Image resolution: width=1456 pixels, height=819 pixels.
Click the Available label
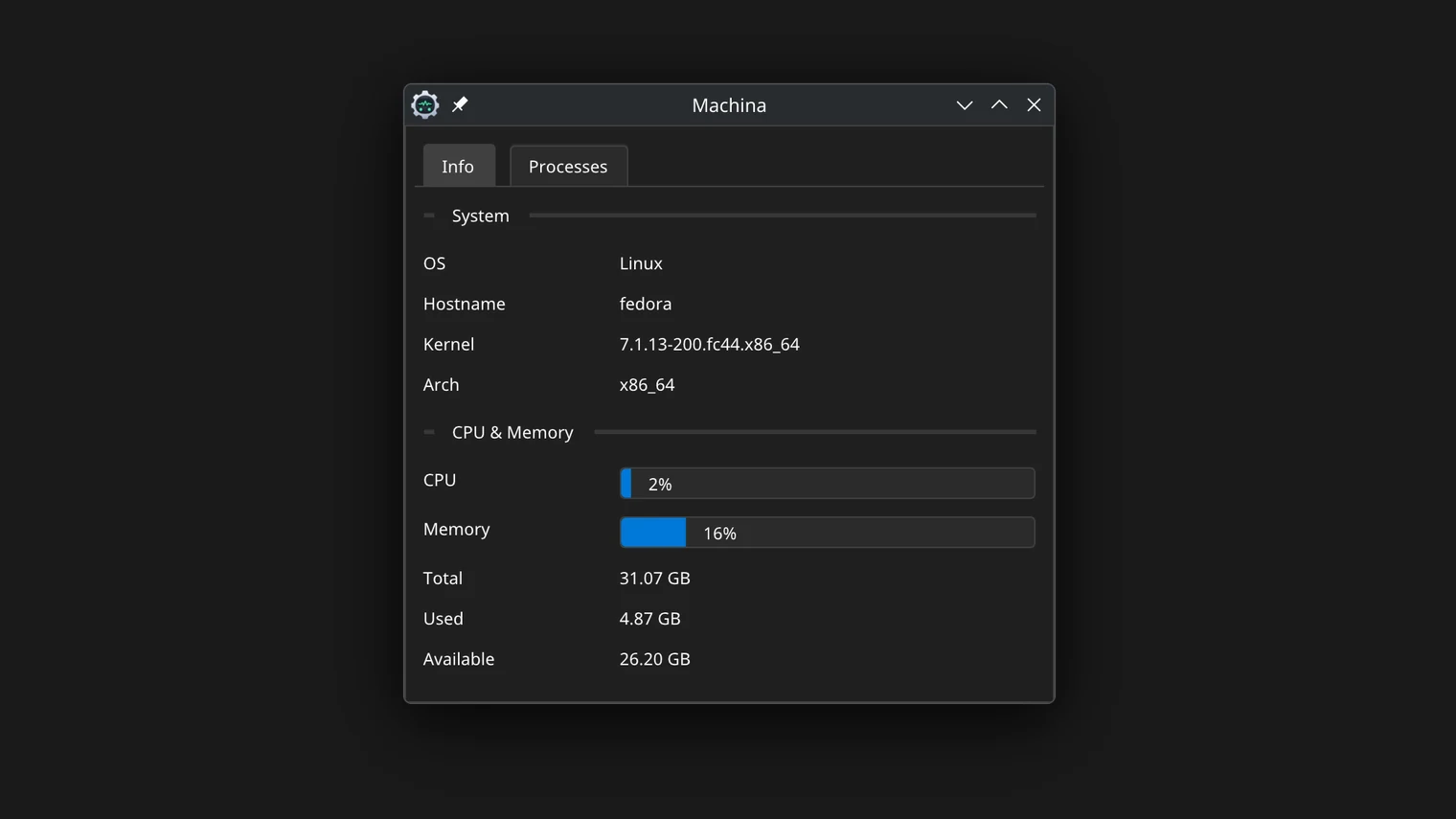tap(459, 658)
